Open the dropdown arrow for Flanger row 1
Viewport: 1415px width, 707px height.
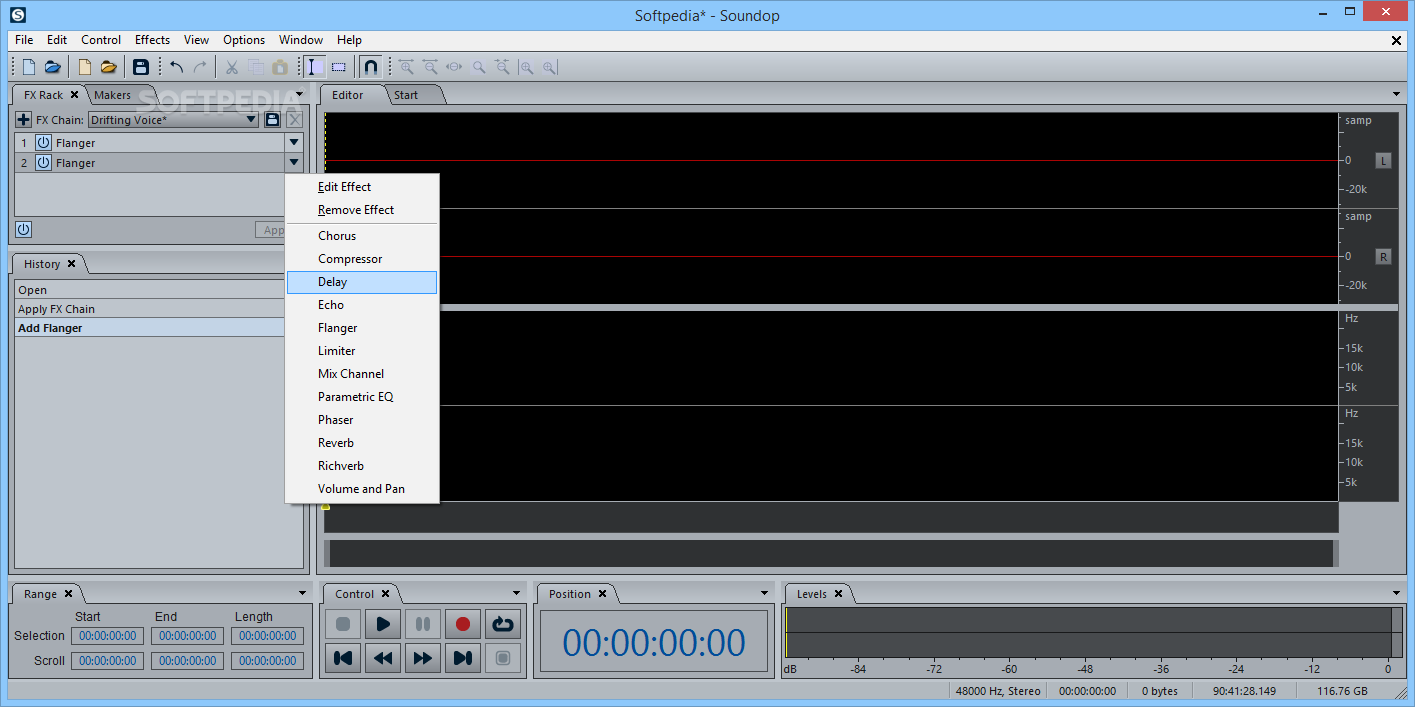click(x=294, y=143)
